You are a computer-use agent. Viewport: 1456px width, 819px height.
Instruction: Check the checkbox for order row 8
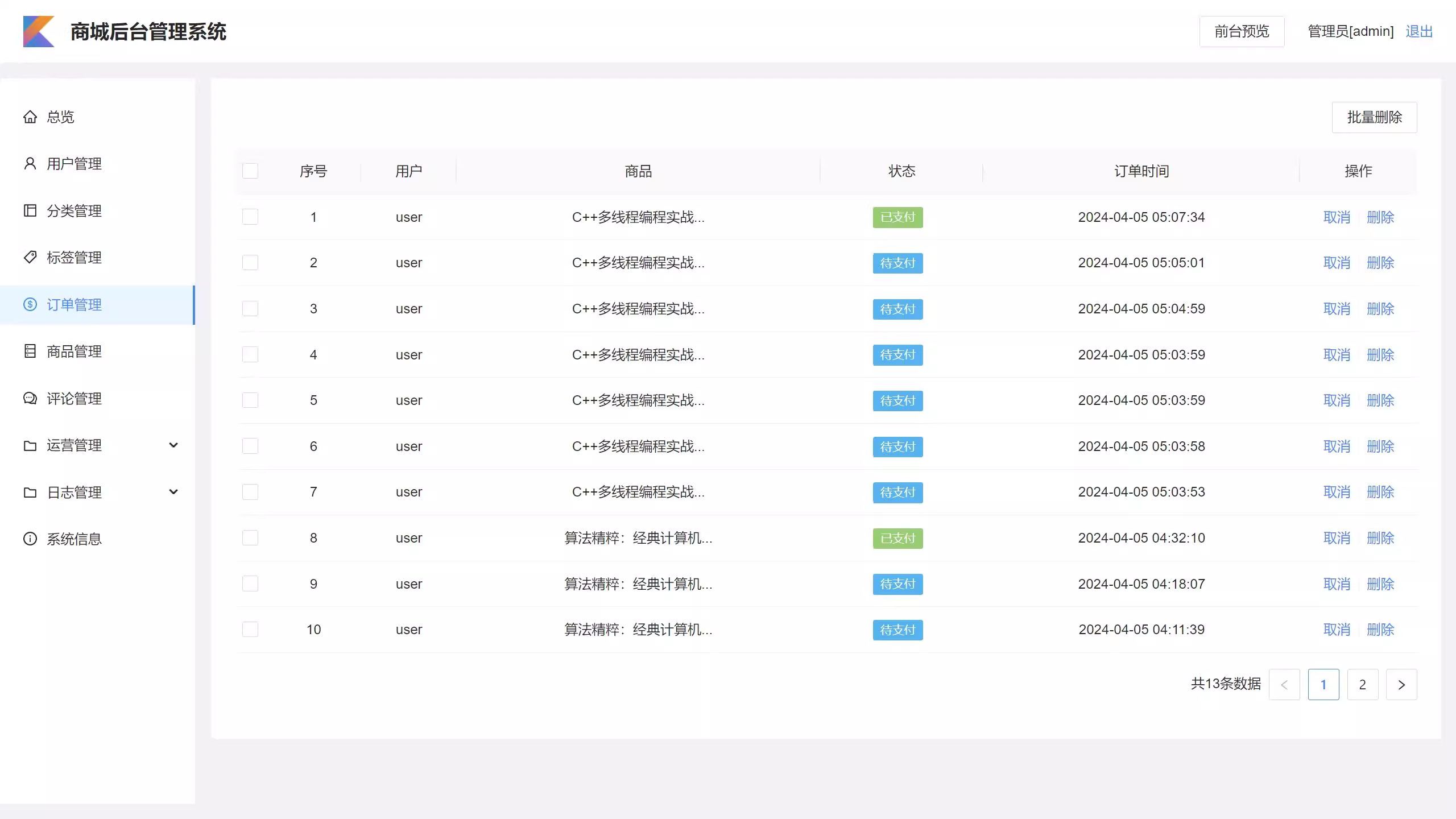click(250, 537)
